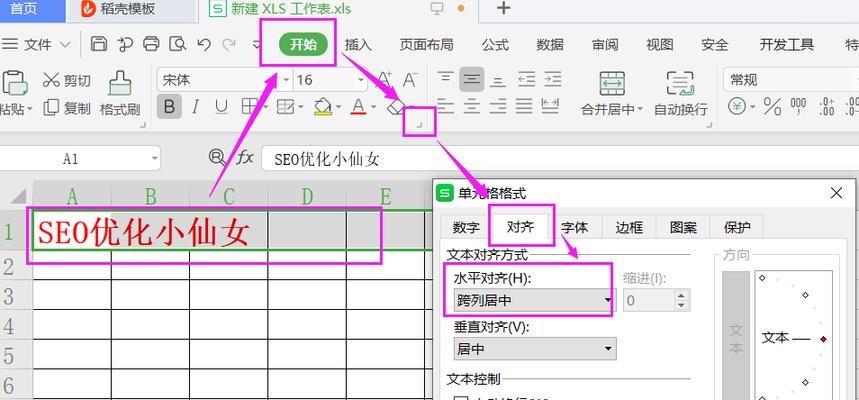Toggle Italic formatting
Viewport: 859px width, 400px height.
point(195,106)
